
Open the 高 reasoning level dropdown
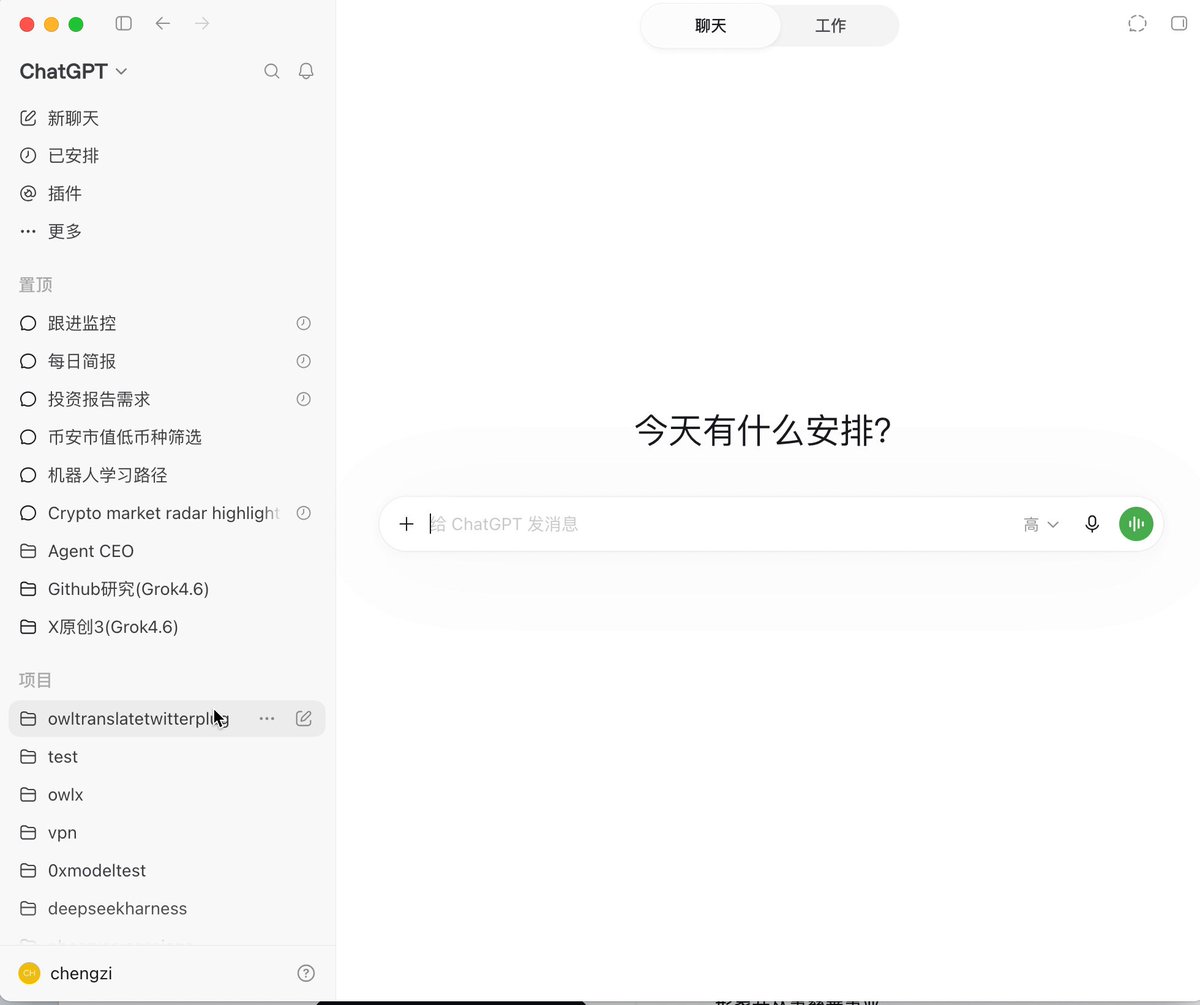(1041, 524)
